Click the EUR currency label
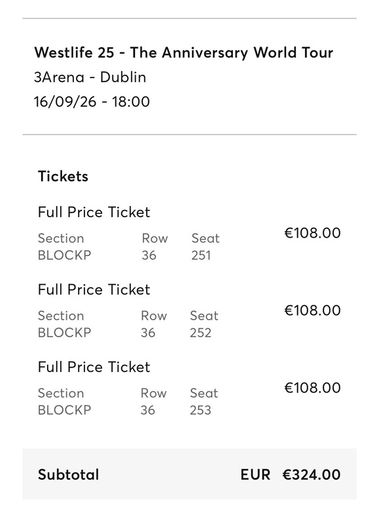Image resolution: width=379 pixels, height=525 pixels. (255, 475)
